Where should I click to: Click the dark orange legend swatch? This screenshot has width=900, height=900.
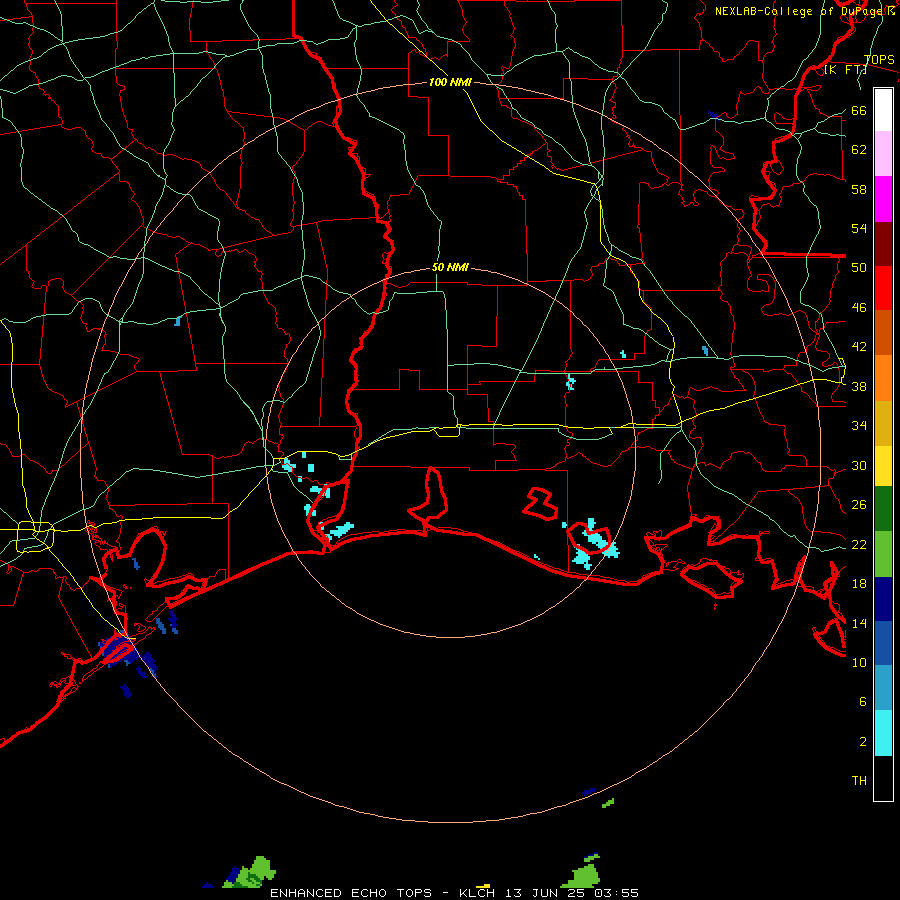[x=883, y=333]
